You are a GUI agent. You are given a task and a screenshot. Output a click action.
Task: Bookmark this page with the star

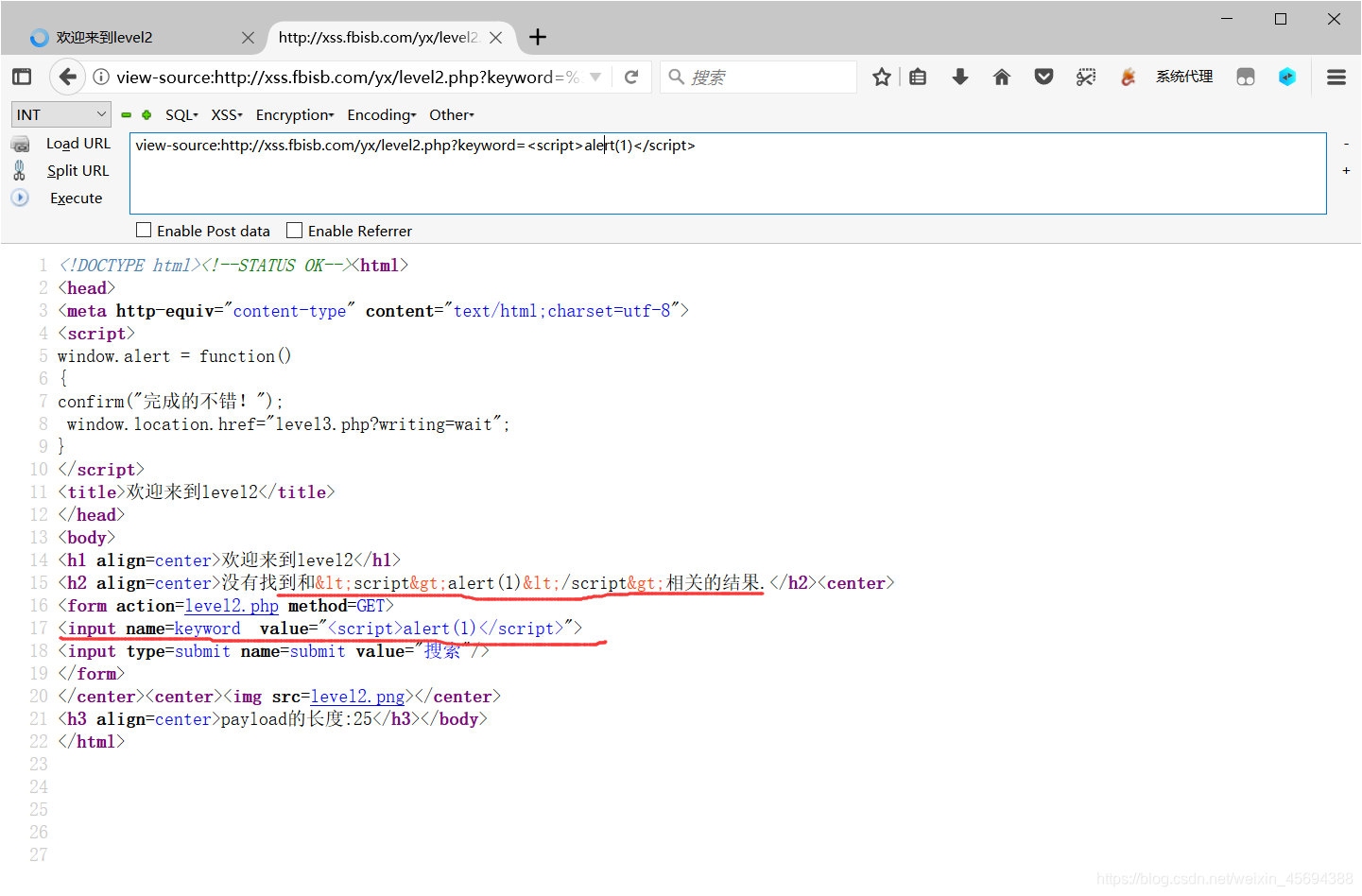[882, 77]
